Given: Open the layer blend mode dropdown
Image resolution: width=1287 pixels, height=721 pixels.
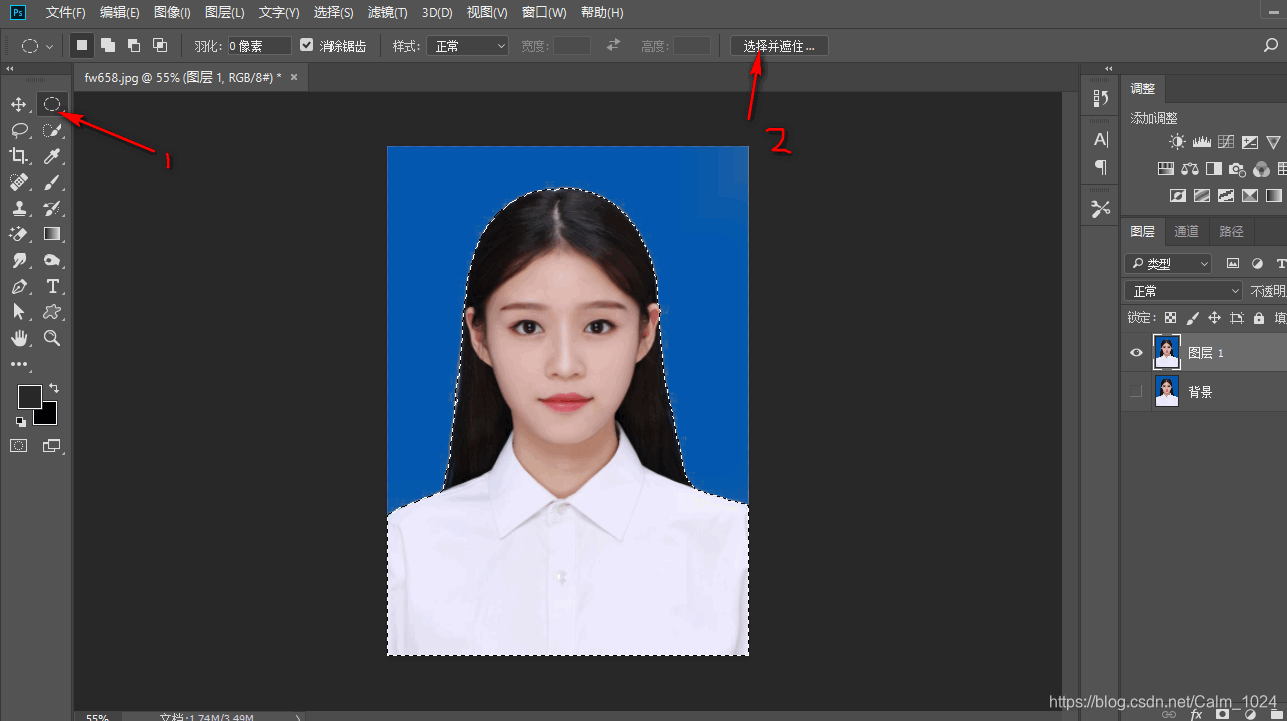Looking at the screenshot, I should 1183,290.
